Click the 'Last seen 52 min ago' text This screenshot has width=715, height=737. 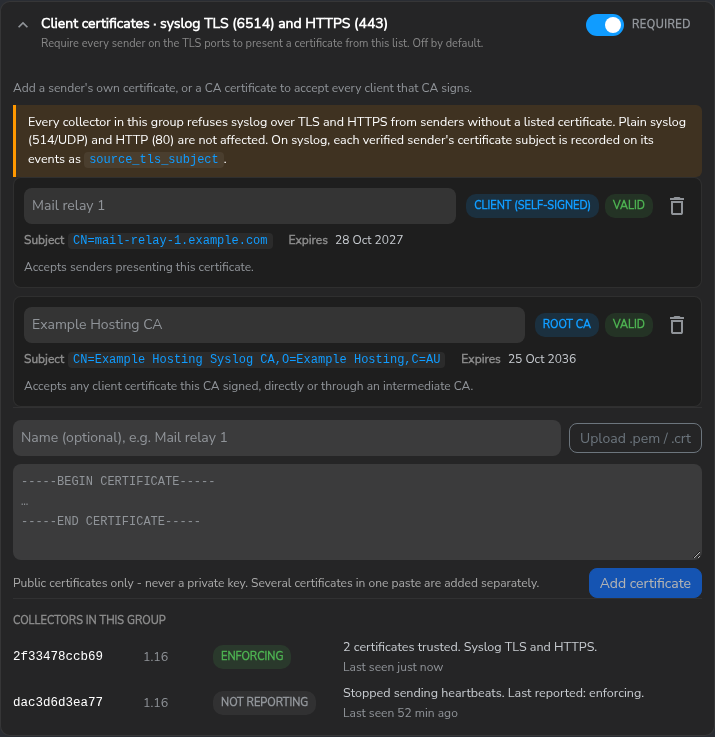pyautogui.click(x=400, y=713)
